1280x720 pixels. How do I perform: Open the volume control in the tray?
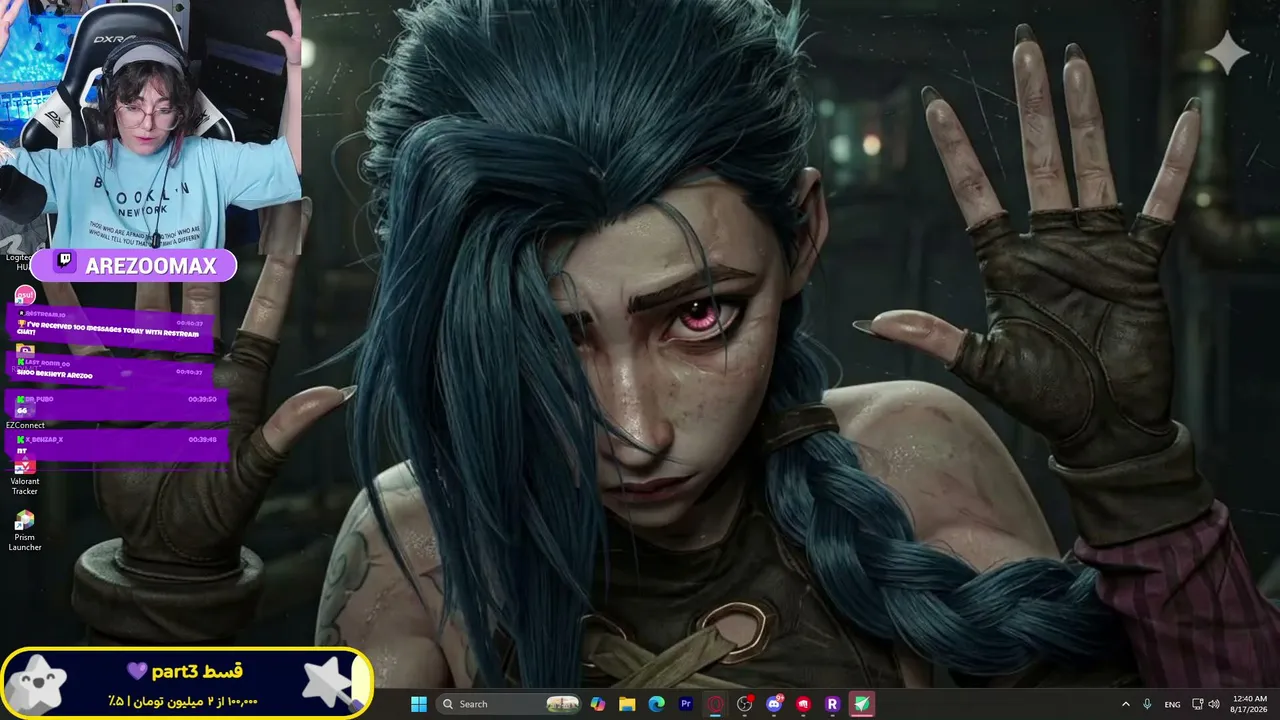[x=1214, y=704]
